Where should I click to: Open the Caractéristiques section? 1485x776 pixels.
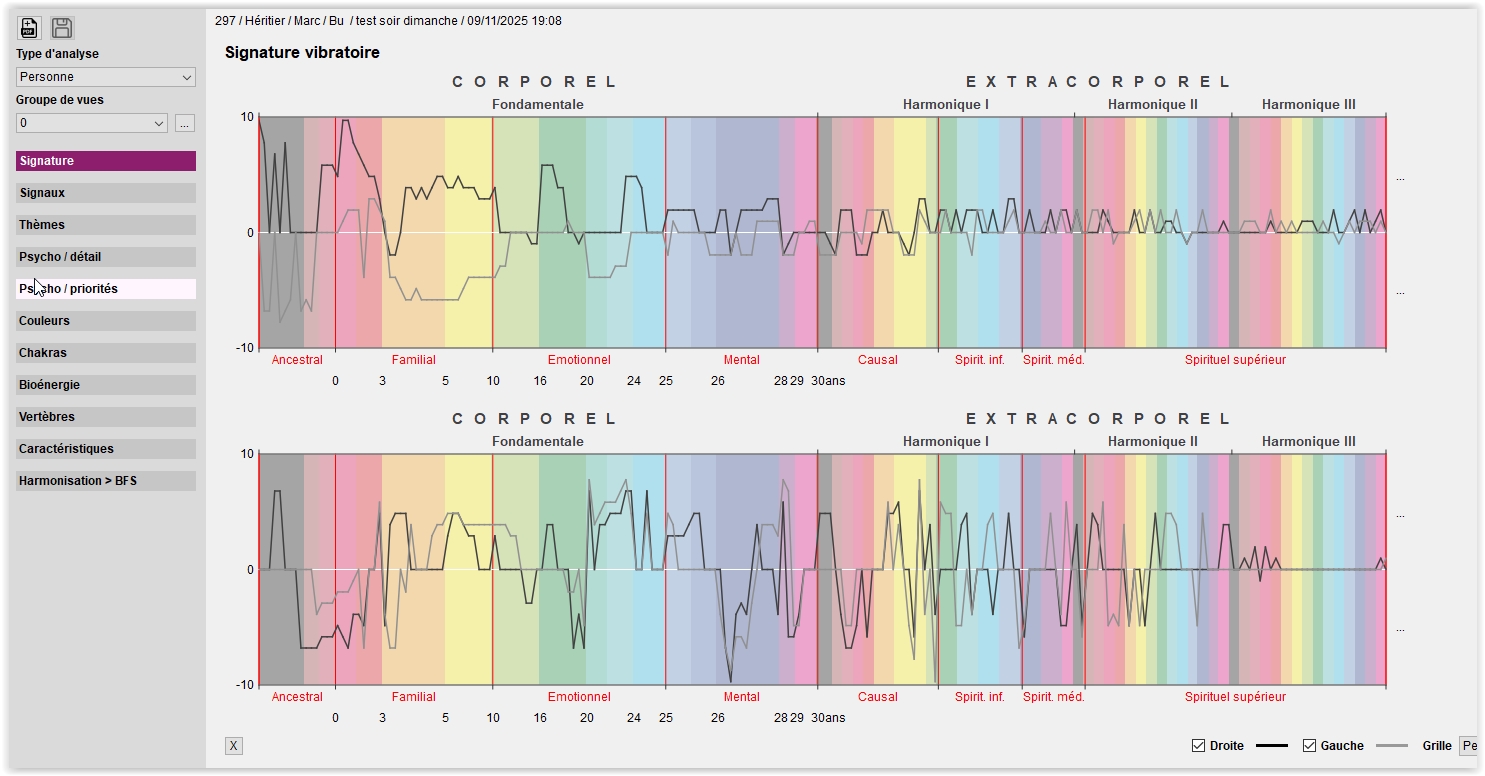click(106, 449)
